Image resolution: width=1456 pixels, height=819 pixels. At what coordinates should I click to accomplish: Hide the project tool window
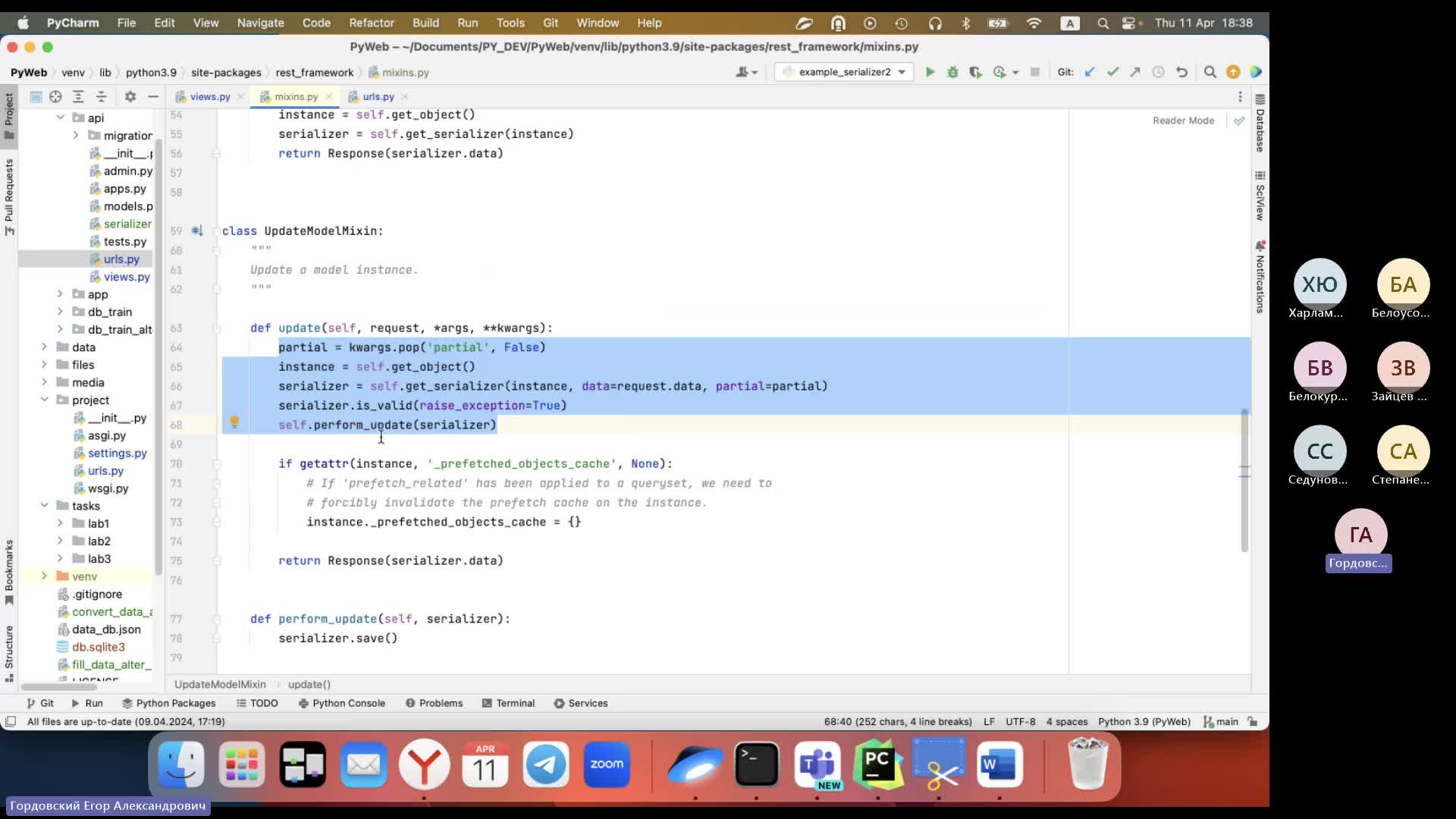click(x=153, y=96)
